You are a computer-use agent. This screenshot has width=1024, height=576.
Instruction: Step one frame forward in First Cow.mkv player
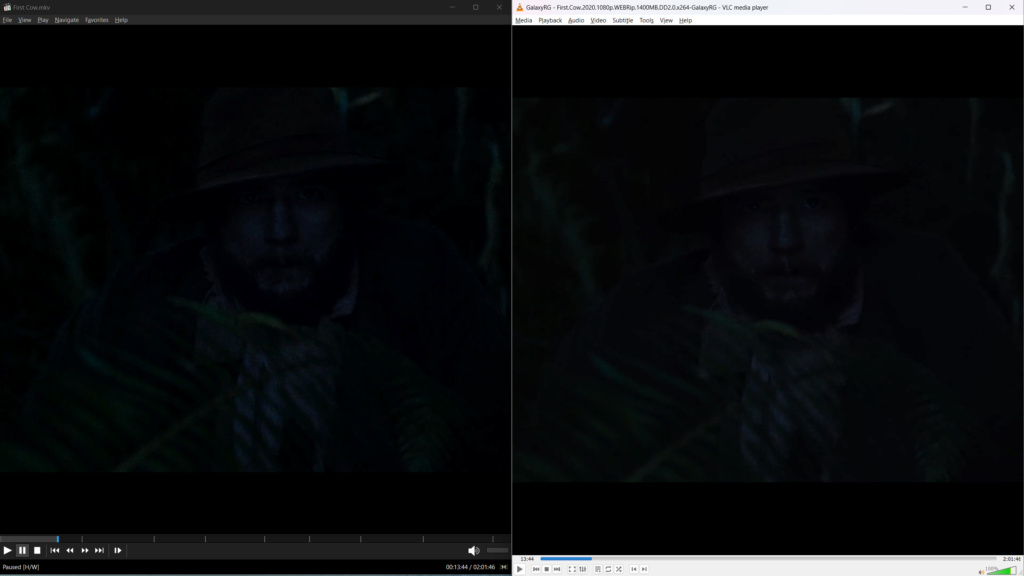pos(118,551)
